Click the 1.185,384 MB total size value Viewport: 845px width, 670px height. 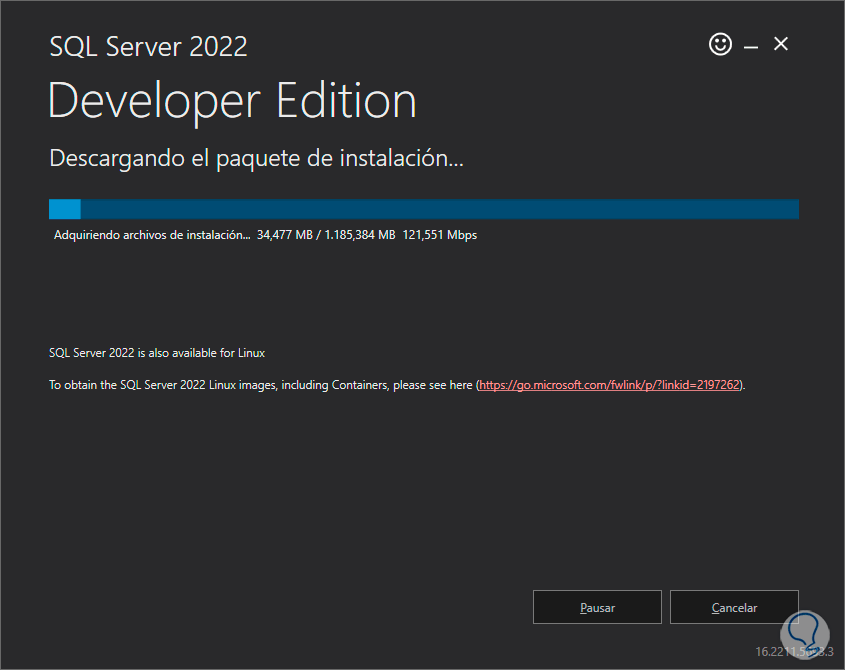(x=362, y=236)
